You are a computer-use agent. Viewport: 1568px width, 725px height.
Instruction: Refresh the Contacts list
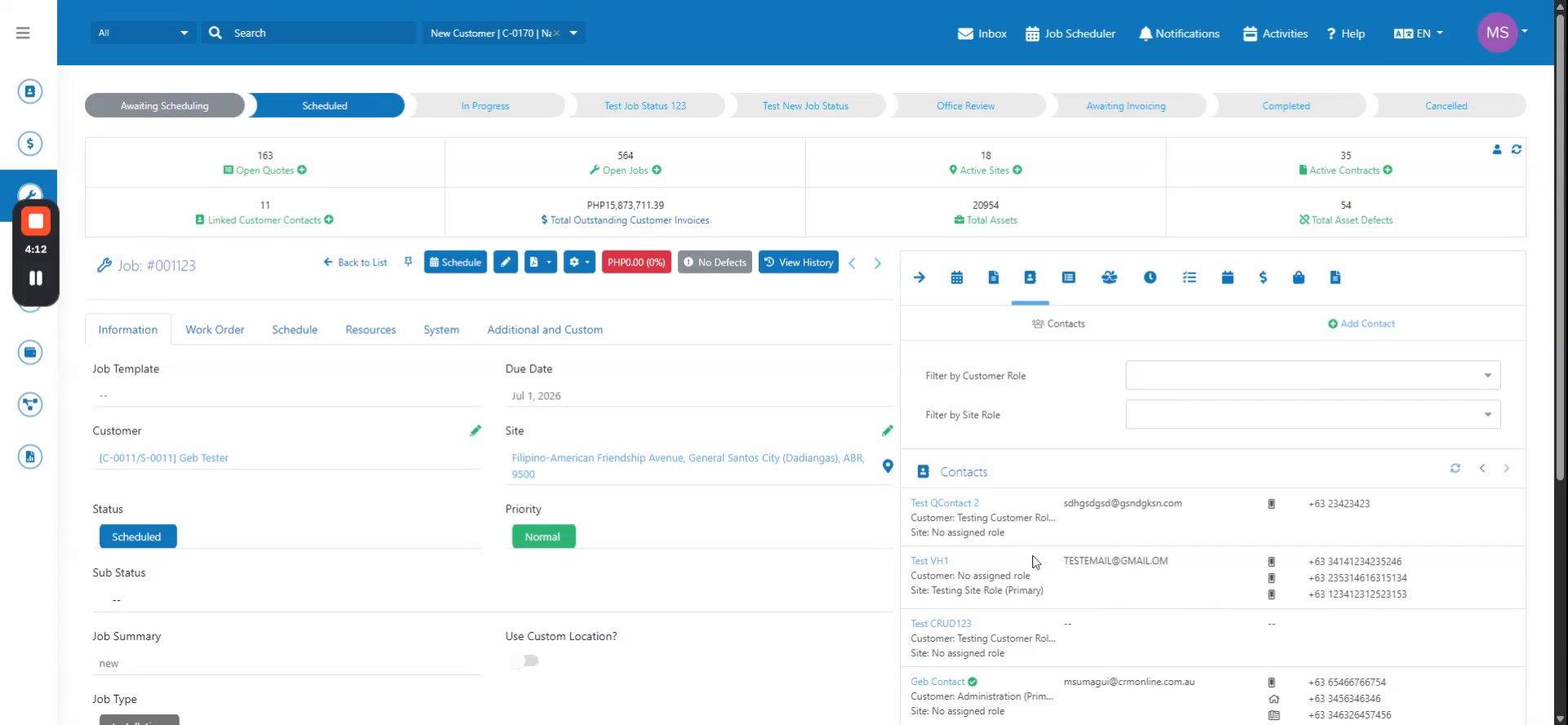(1455, 469)
